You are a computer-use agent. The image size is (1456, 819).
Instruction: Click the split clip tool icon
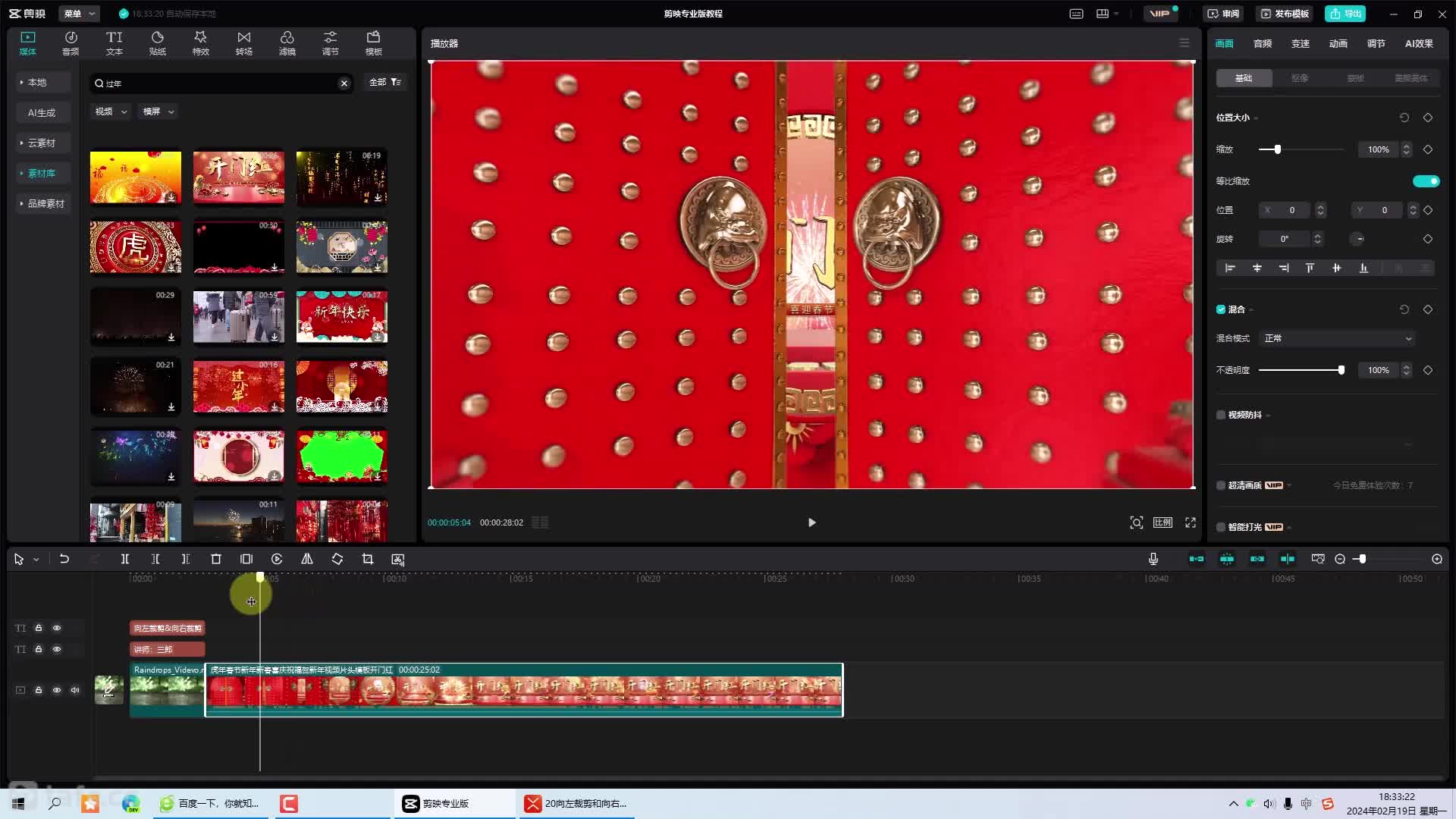coord(125,559)
